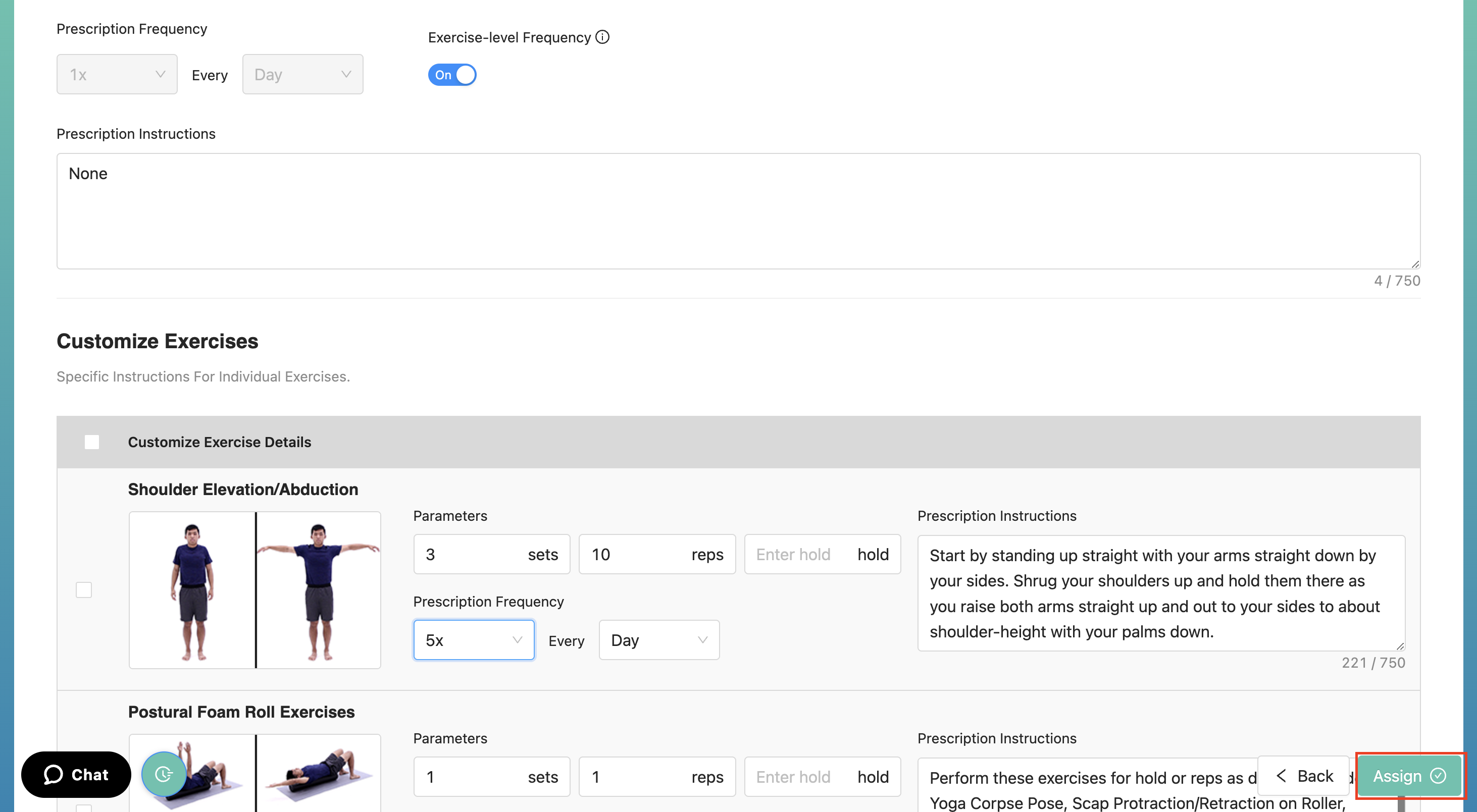
Task: Open the 5x frequency dropdown
Action: 474,639
